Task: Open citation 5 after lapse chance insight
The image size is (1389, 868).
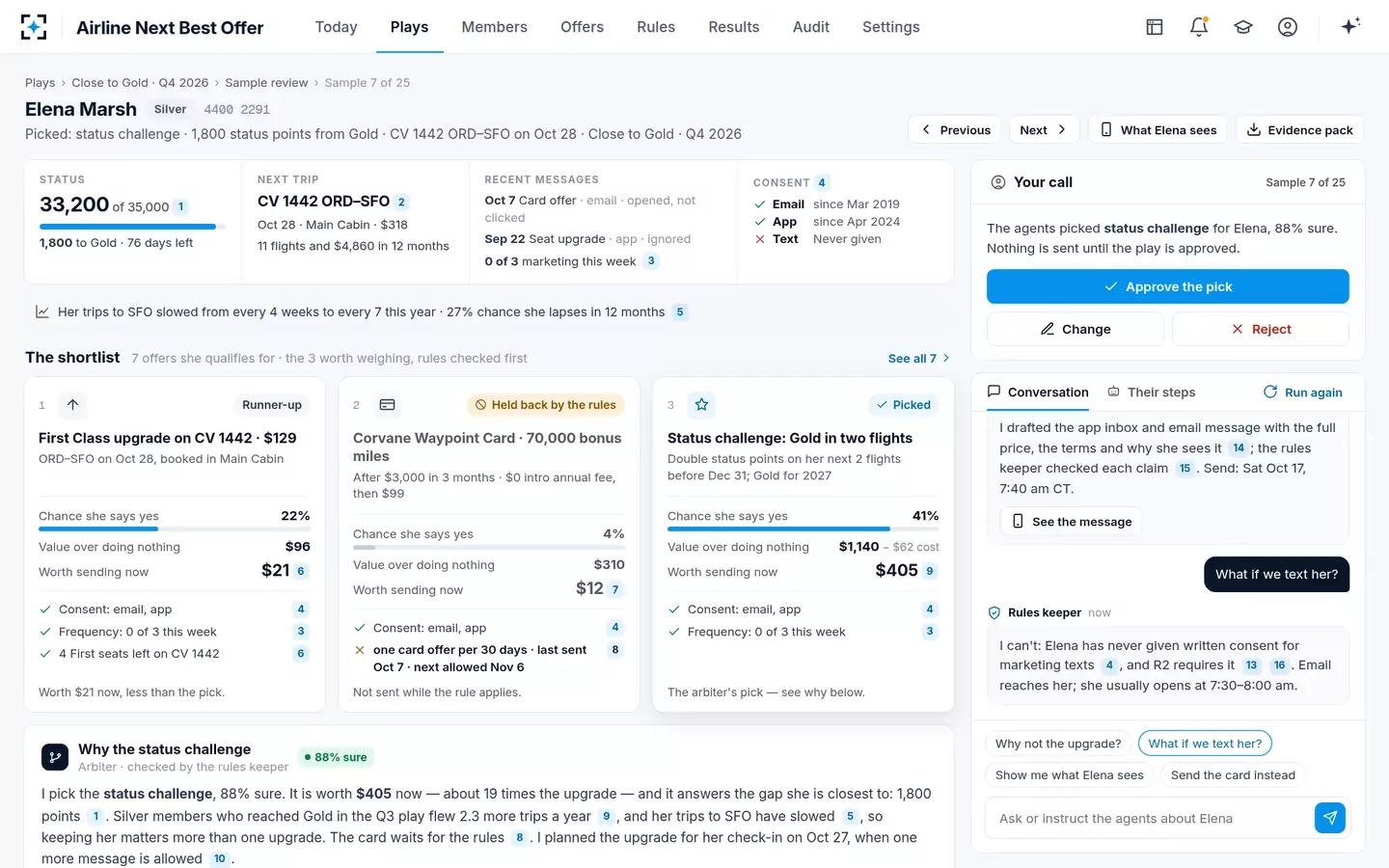Action: click(680, 312)
